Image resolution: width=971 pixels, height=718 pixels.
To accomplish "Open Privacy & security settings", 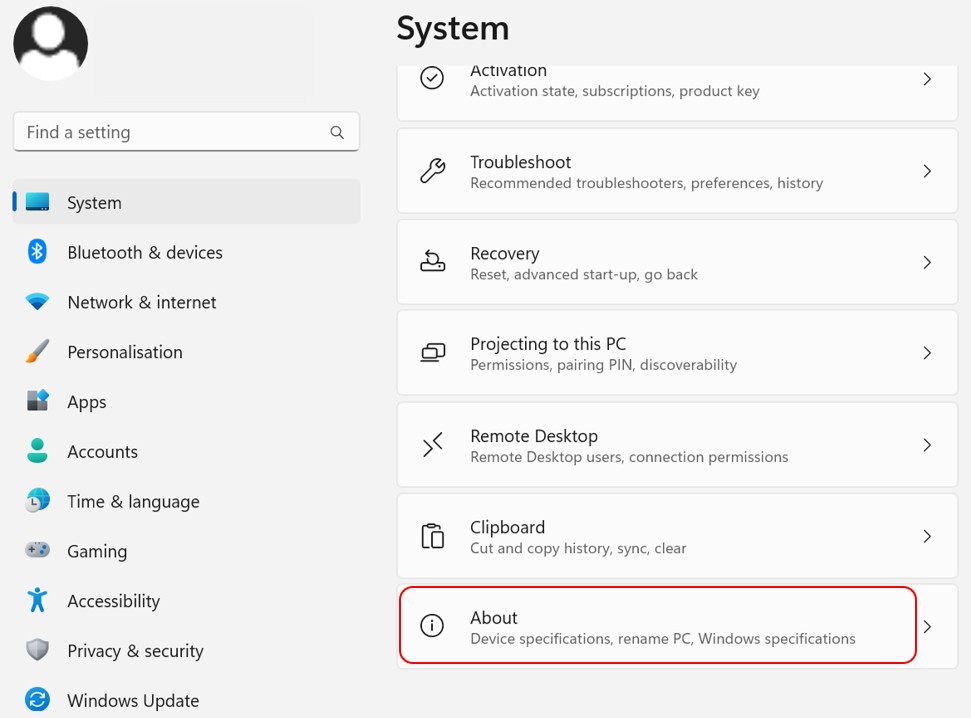I will pyautogui.click(x=186, y=650).
